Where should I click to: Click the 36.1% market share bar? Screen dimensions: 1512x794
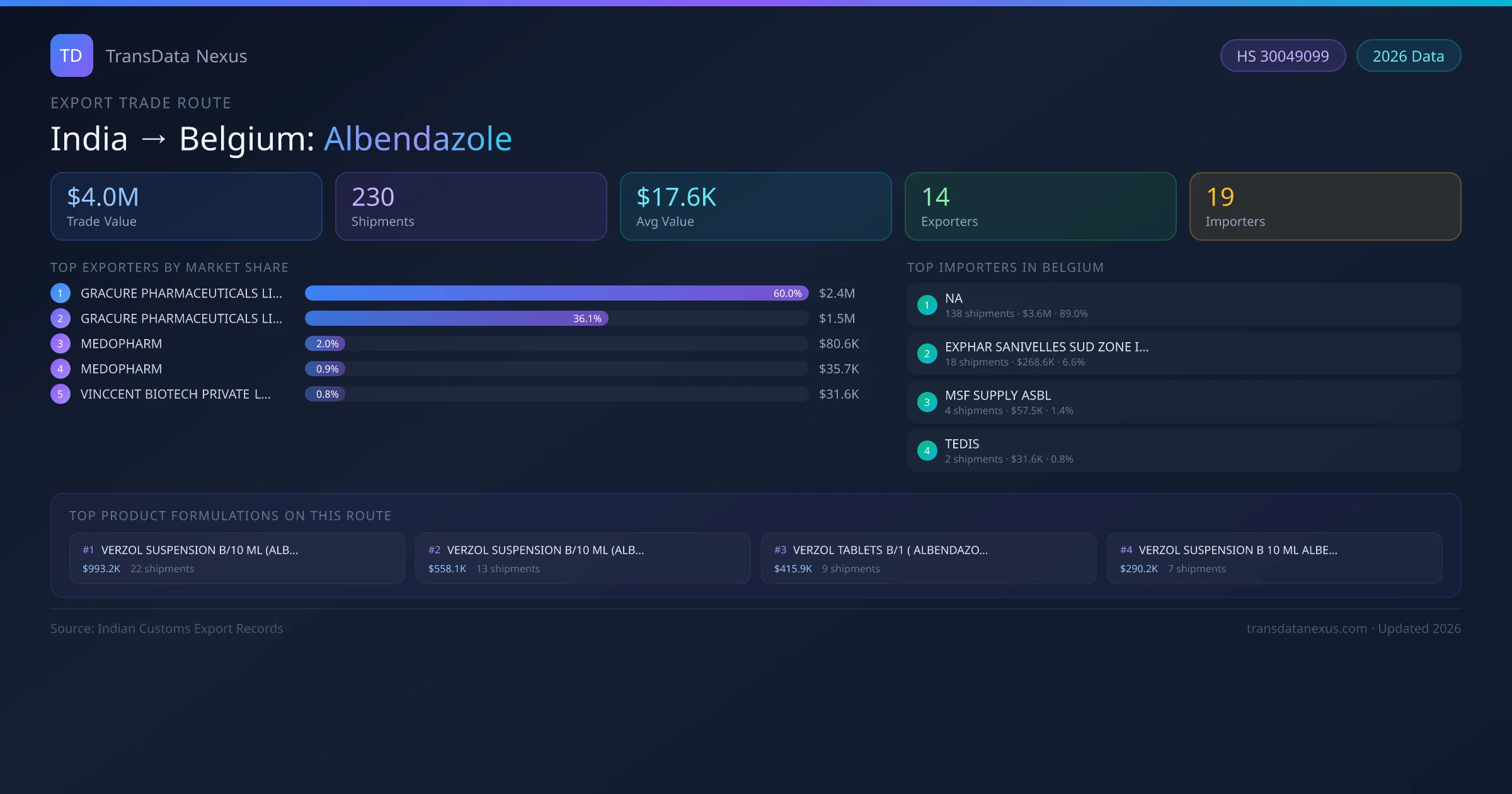[456, 318]
